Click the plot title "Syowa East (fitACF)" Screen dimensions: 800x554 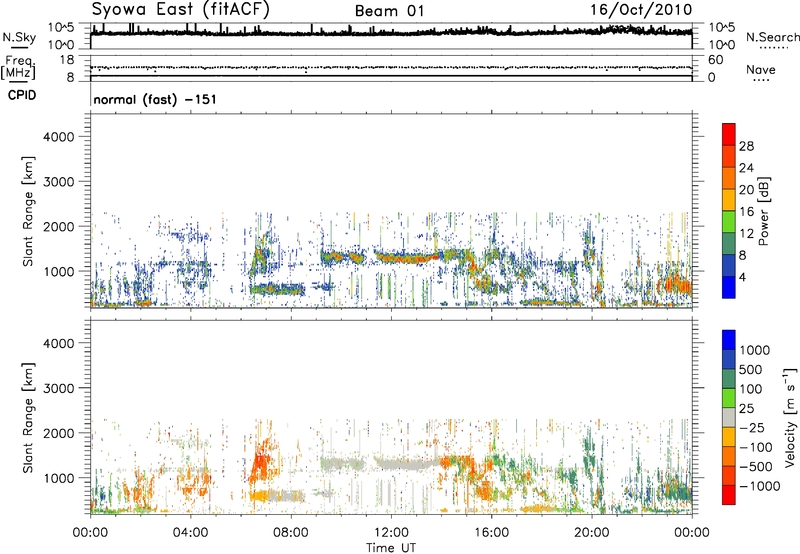click(180, 9)
